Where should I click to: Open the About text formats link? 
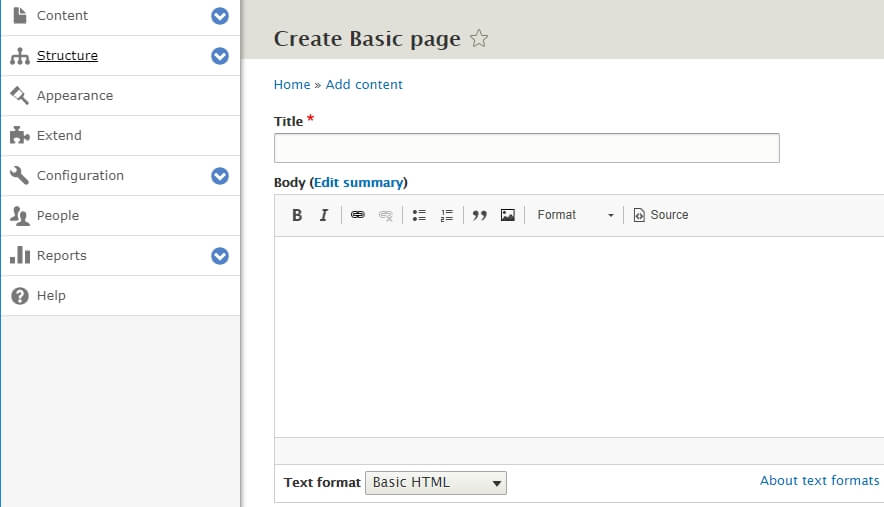[819, 481]
